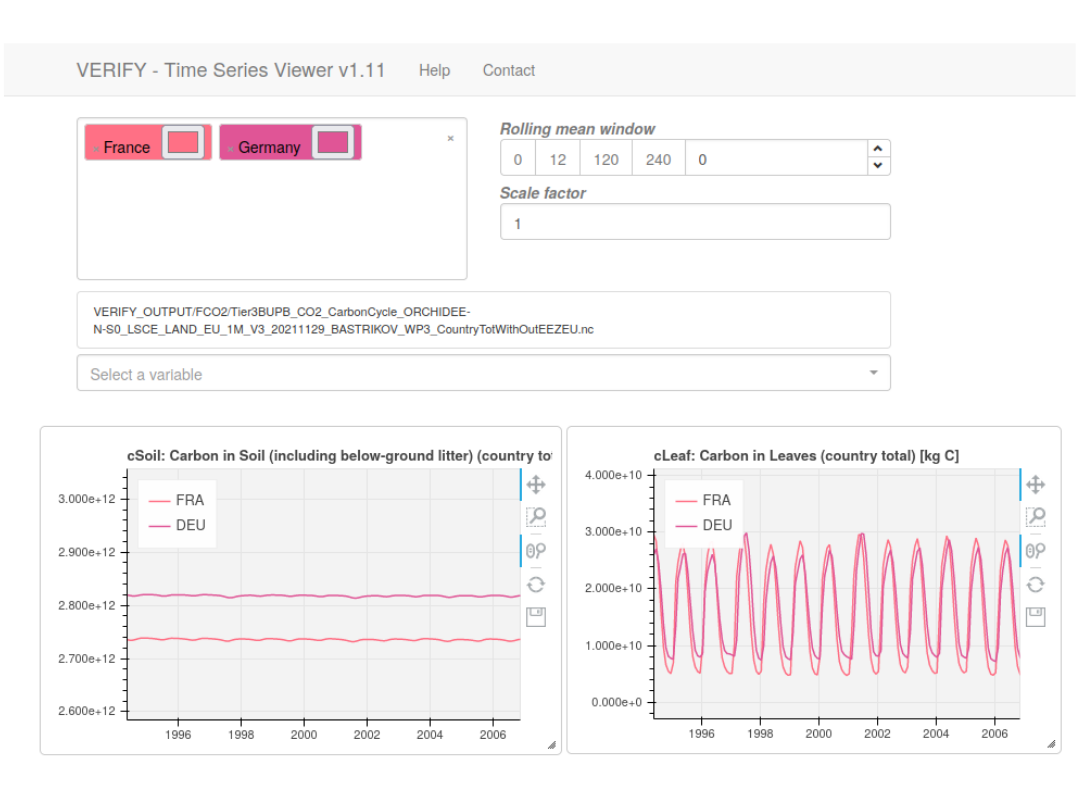The image size is (1080, 810).
Task: Open the Germany color picker swatch
Action: point(333,143)
